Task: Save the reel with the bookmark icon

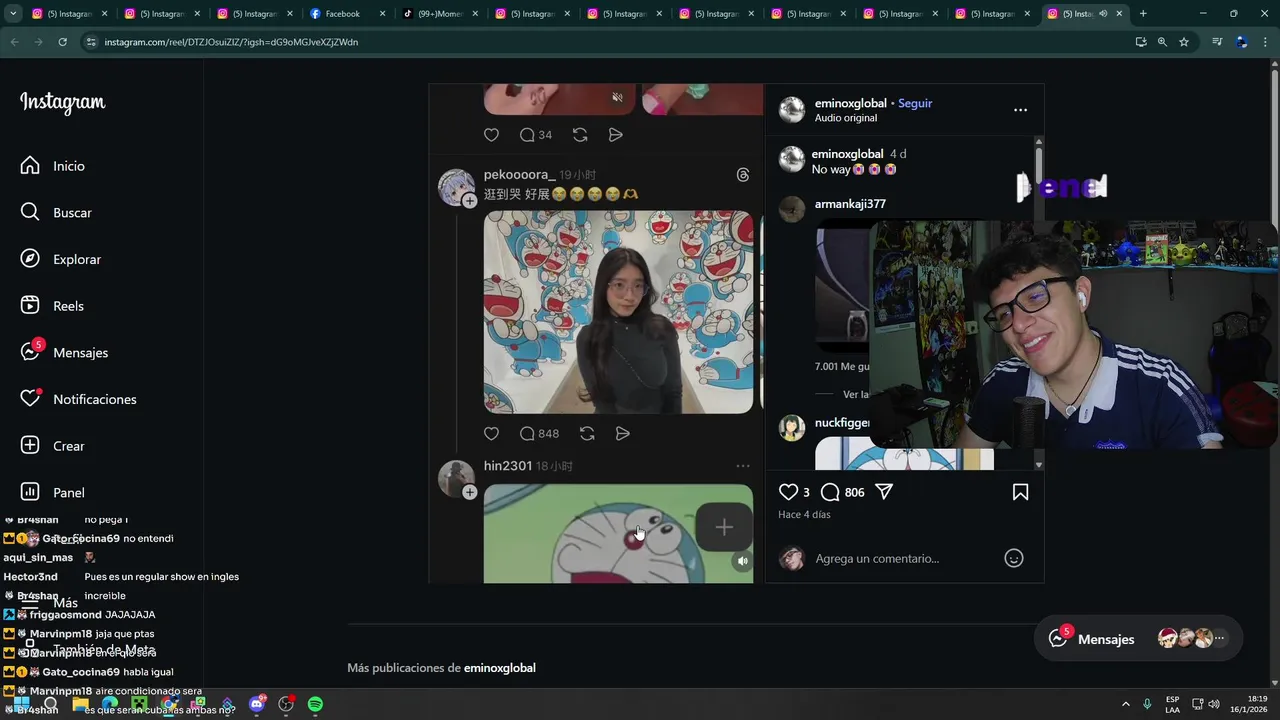Action: pyautogui.click(x=1020, y=492)
